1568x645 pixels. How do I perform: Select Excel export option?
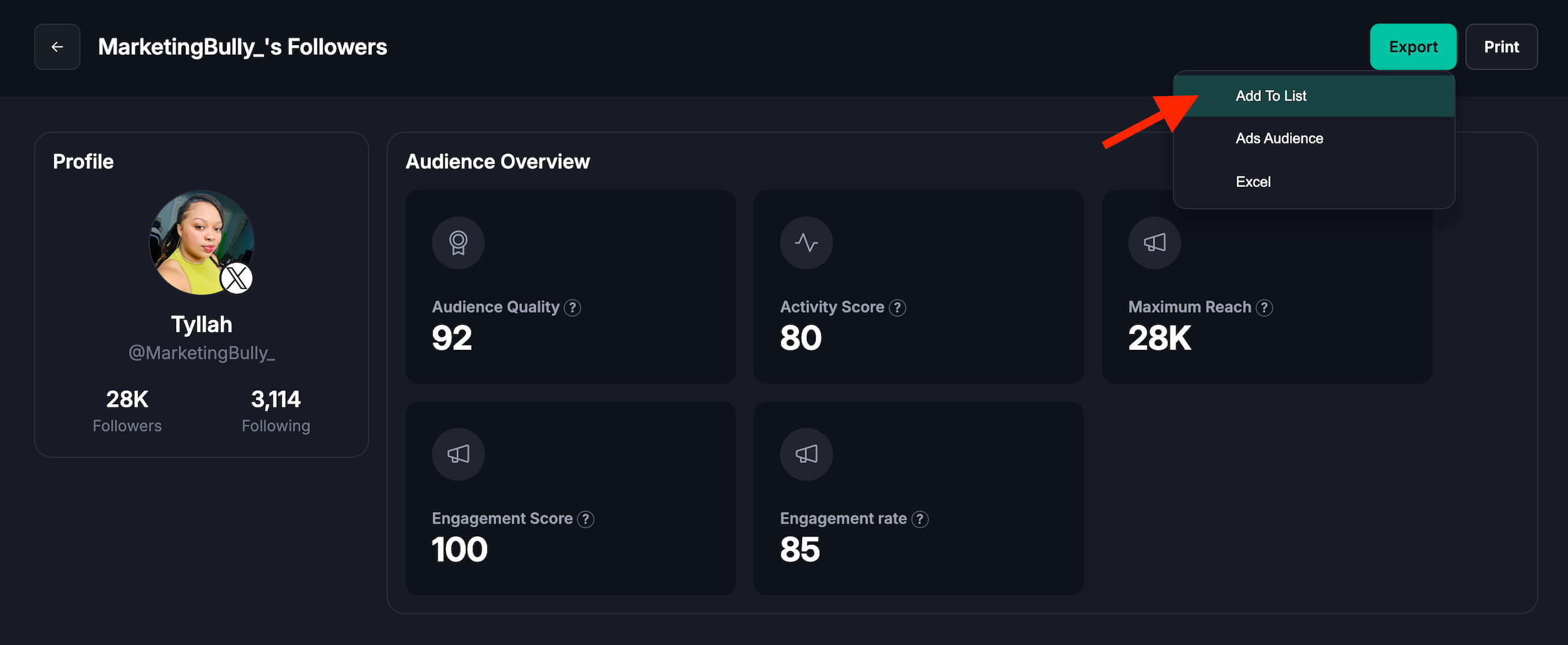pyautogui.click(x=1253, y=182)
